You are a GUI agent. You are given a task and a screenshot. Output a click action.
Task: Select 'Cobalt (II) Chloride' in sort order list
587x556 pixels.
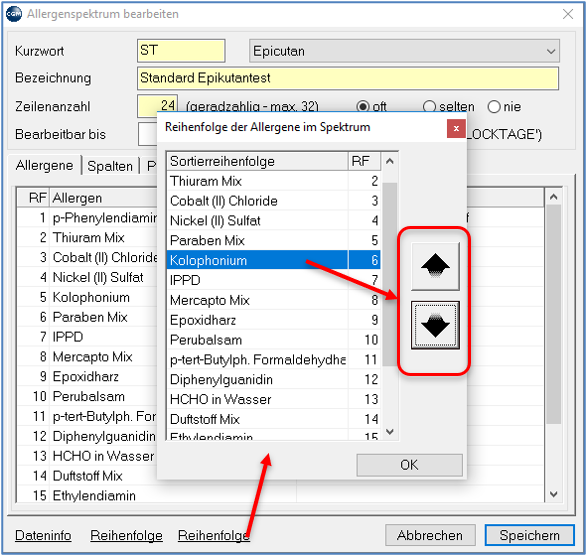point(274,201)
